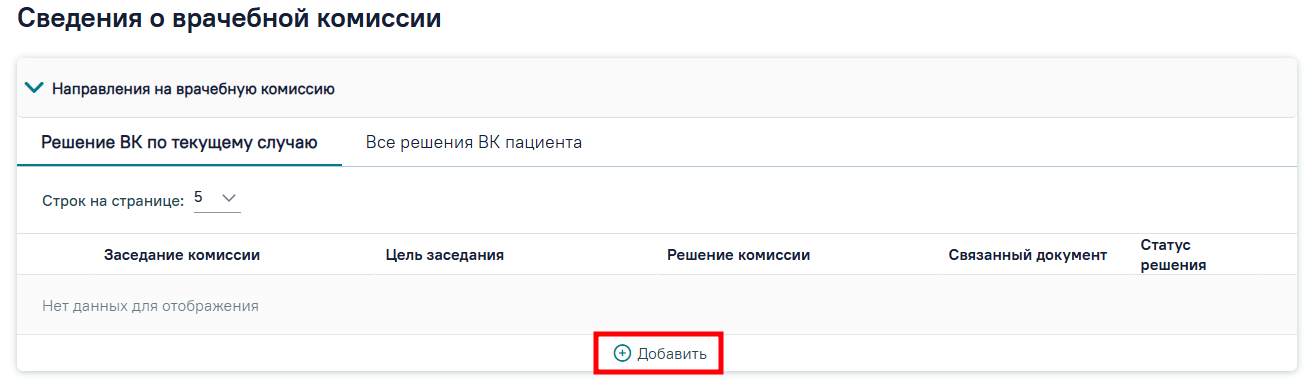
Task: Sort by Связанный документ column header
Action: point(1028,255)
